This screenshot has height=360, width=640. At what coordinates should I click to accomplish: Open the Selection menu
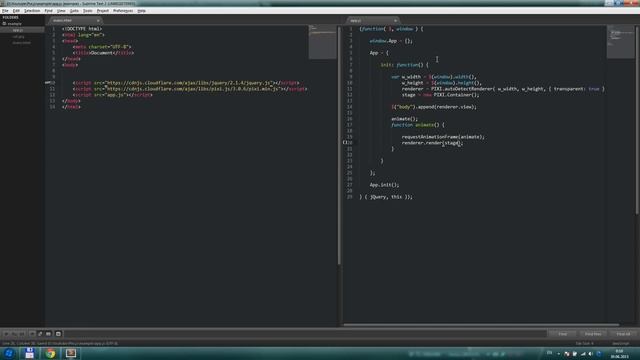pos(32,11)
